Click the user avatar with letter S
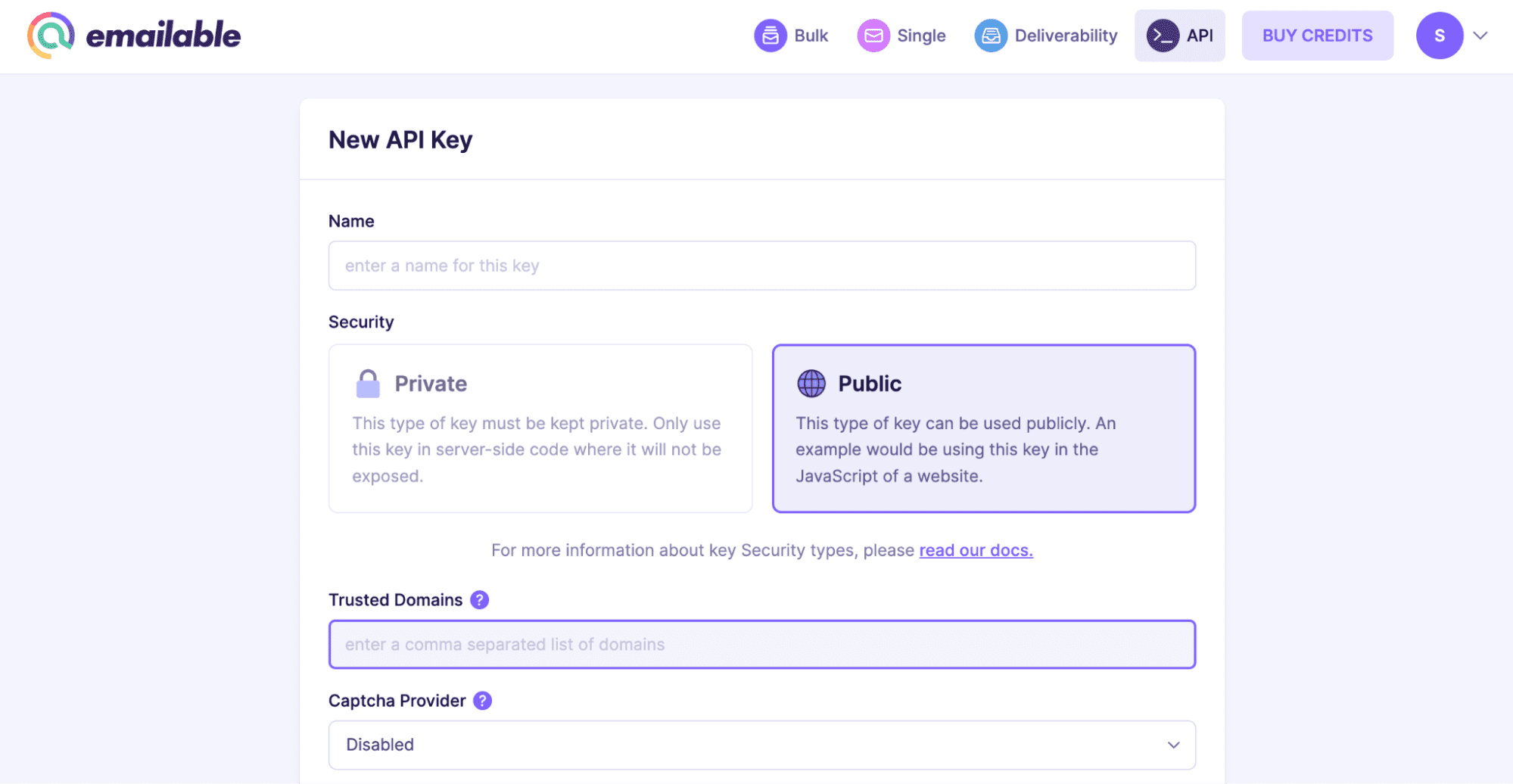Screen dimensions: 1513x784 [1439, 36]
